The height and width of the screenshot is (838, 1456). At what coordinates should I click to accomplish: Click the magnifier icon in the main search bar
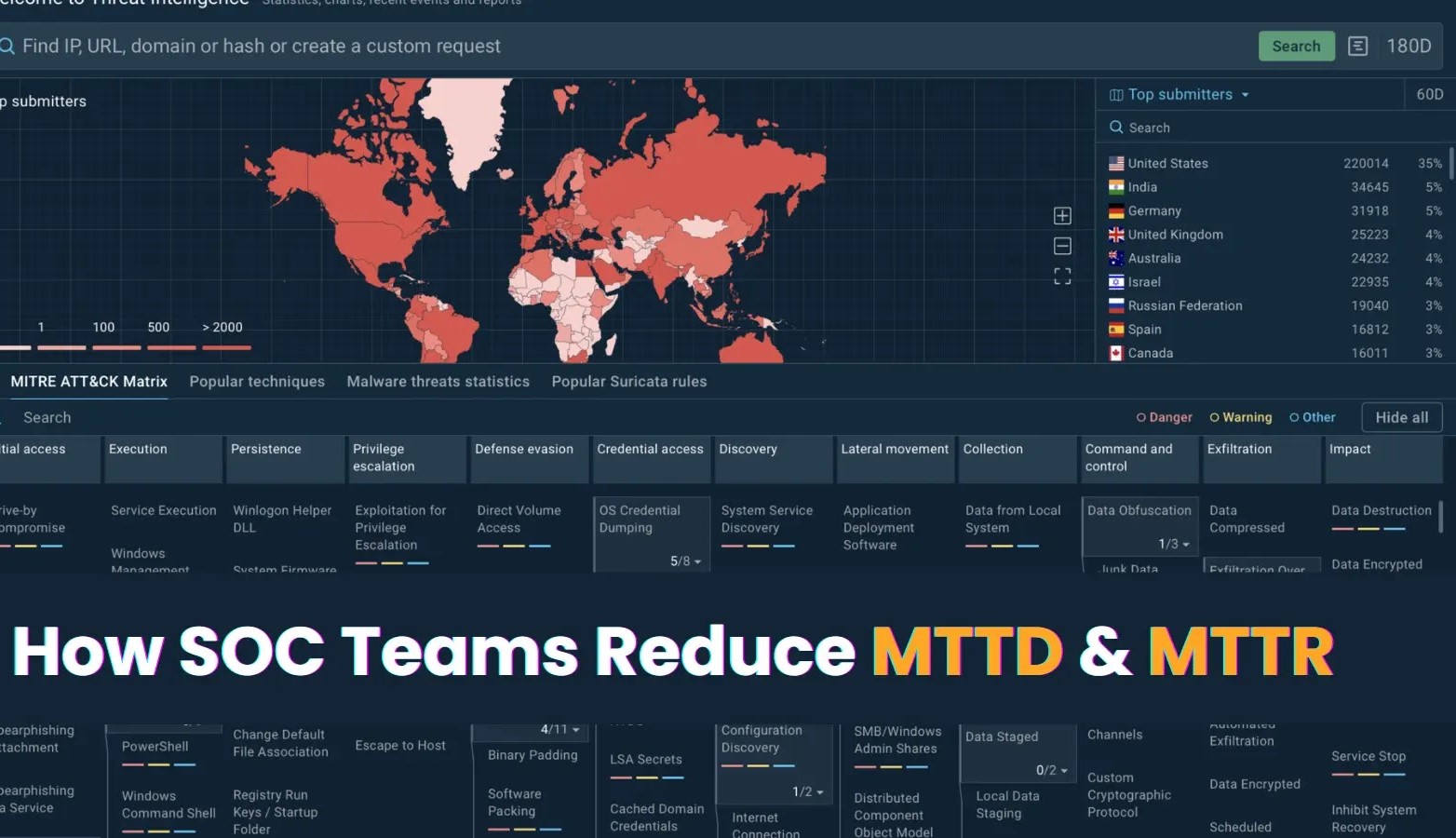[7, 46]
